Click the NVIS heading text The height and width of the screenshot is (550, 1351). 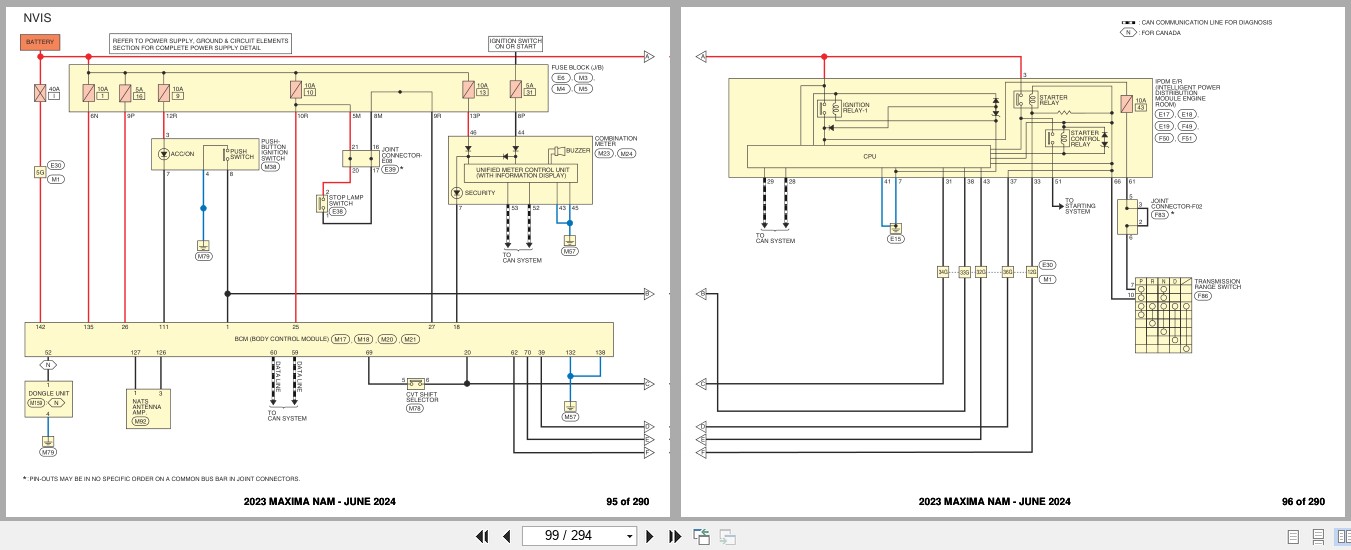pos(37,18)
